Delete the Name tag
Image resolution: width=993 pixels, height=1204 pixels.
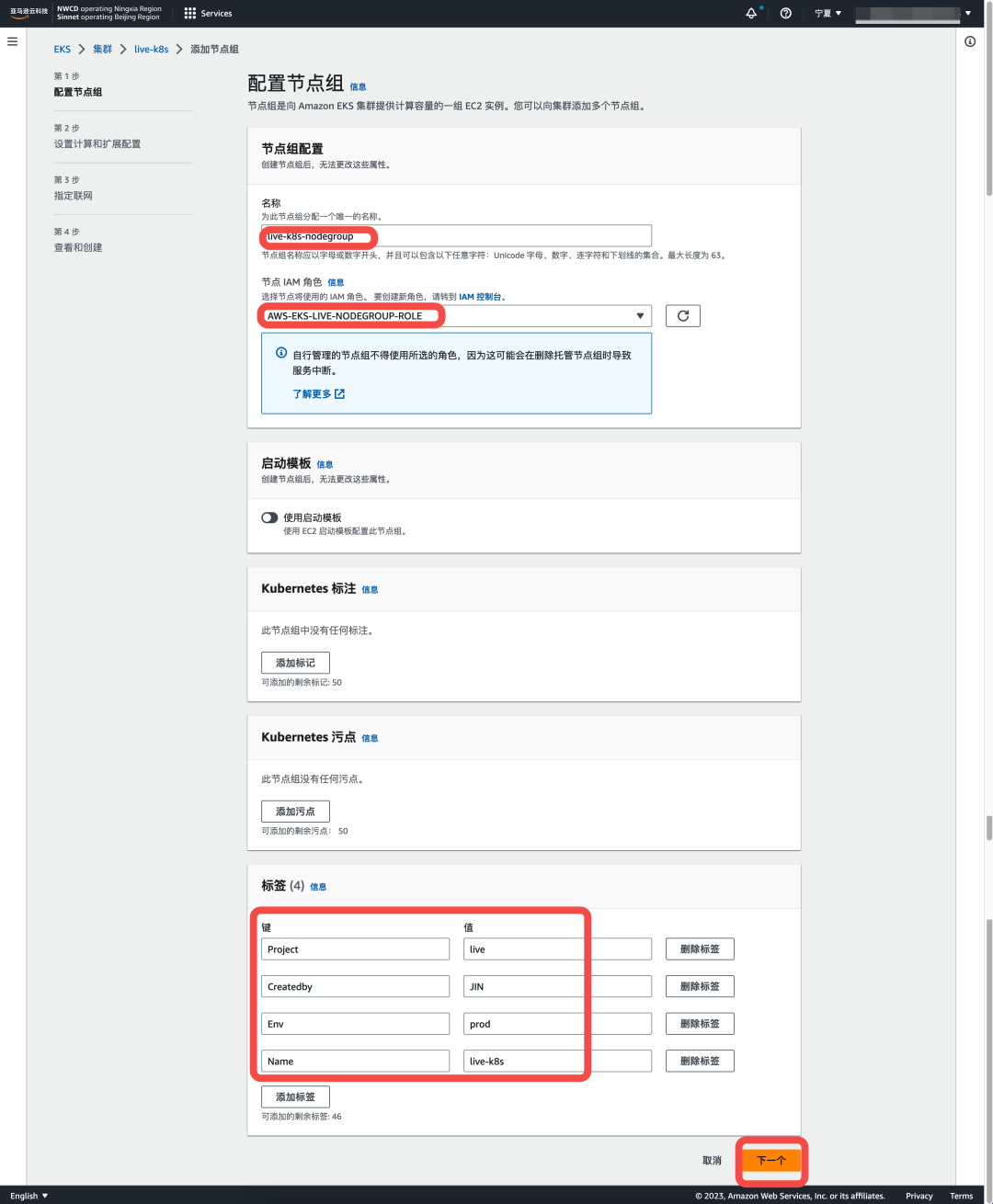coord(700,1061)
